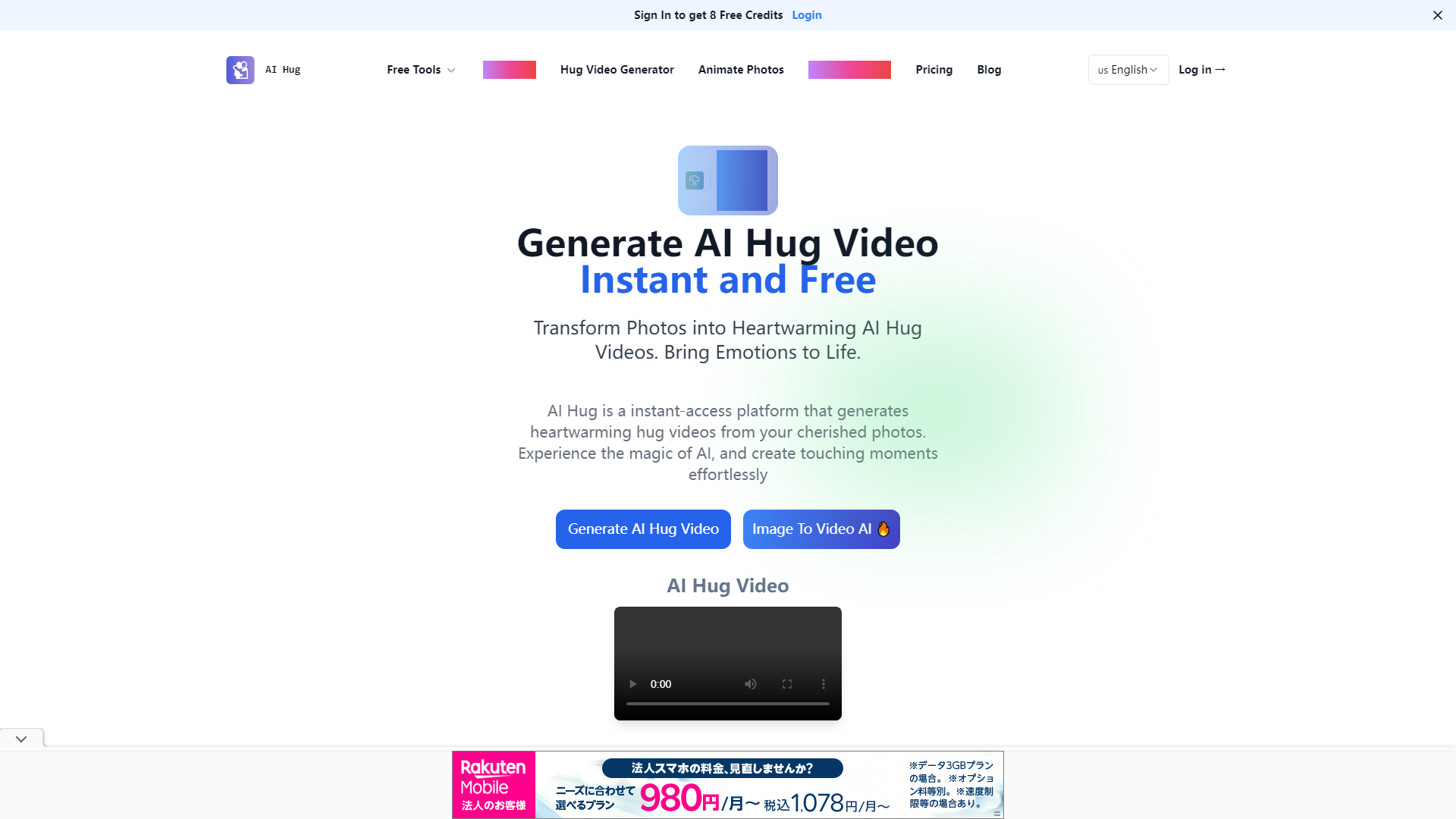Select the us English language dropdown
This screenshot has height=819, width=1456.
1127,69
